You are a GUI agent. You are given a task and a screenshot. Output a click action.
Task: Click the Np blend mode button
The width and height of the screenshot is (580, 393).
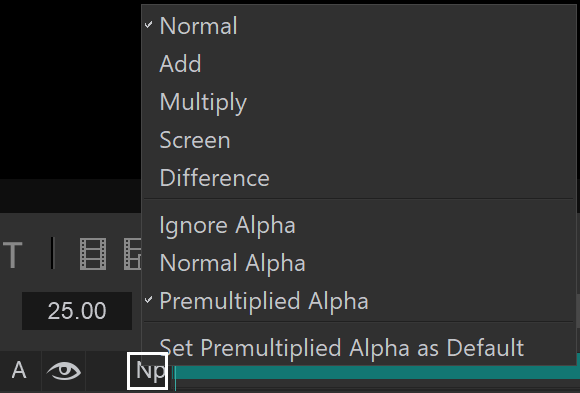coord(148,371)
